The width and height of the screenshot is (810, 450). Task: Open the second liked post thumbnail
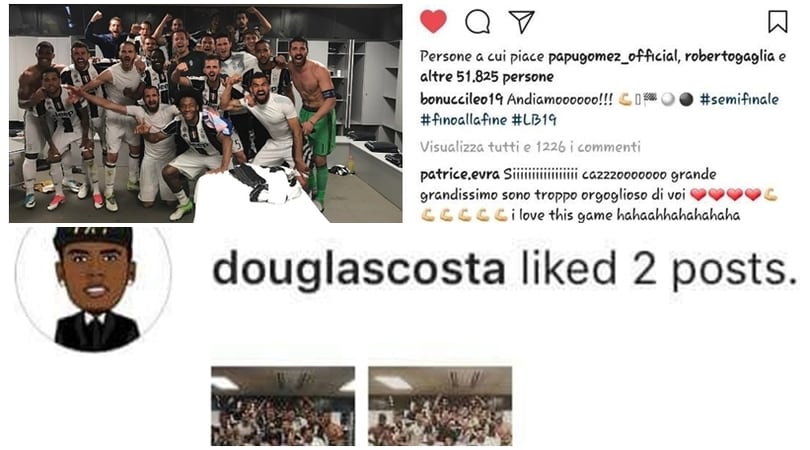440,406
